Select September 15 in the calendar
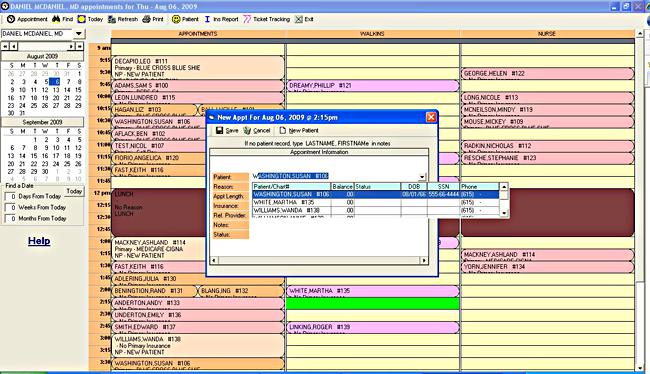Image resolution: width=650 pixels, height=374 pixels. click(34, 156)
